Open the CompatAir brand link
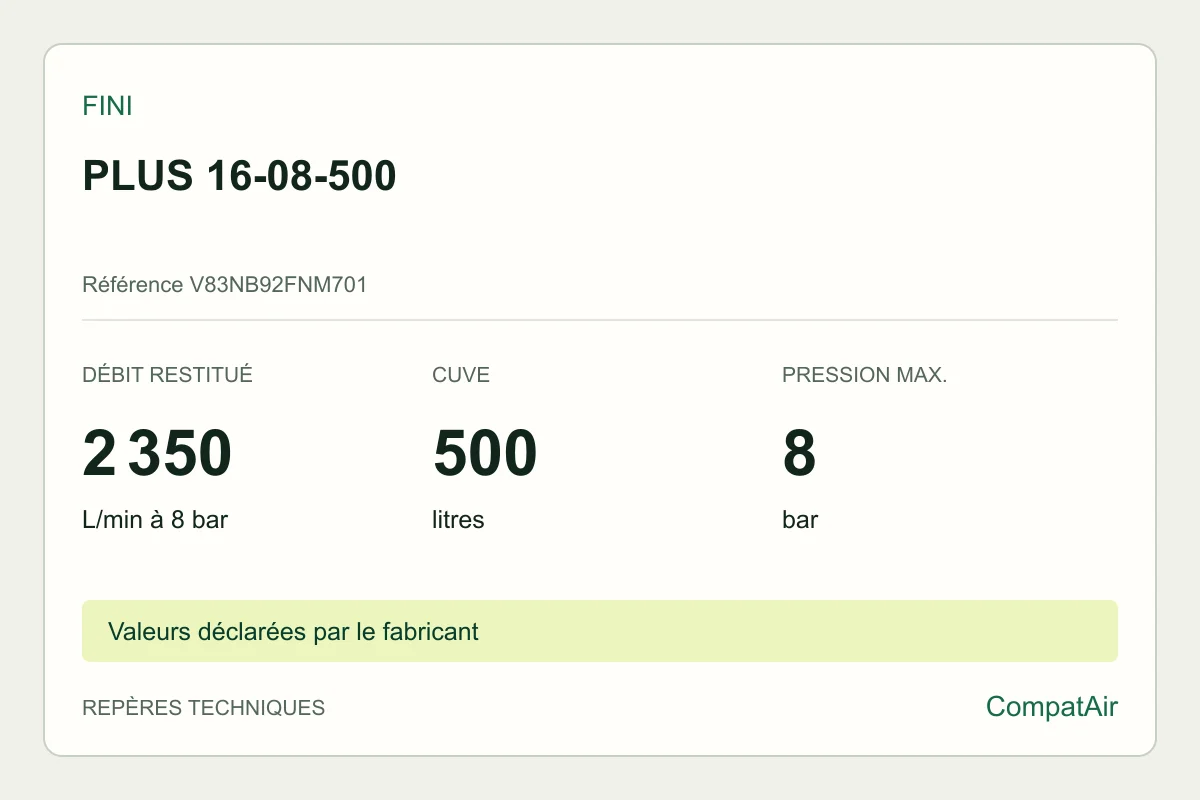The height and width of the screenshot is (800, 1200). [x=1052, y=707]
